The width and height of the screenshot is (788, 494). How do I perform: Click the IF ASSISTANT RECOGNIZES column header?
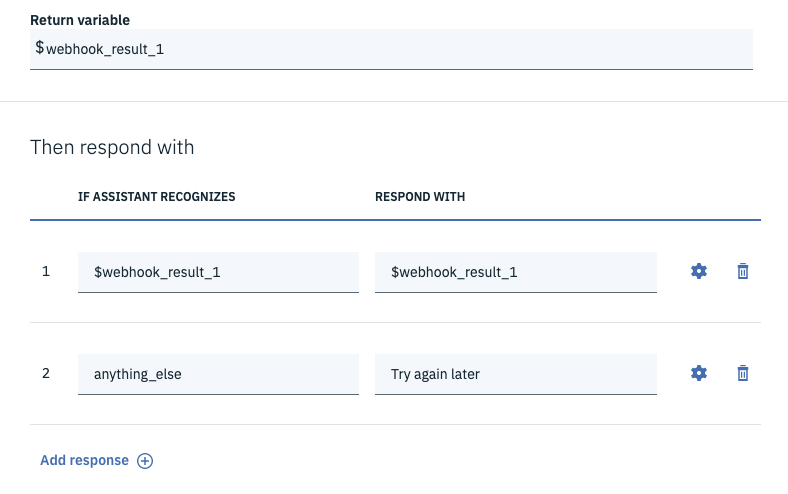point(156,197)
